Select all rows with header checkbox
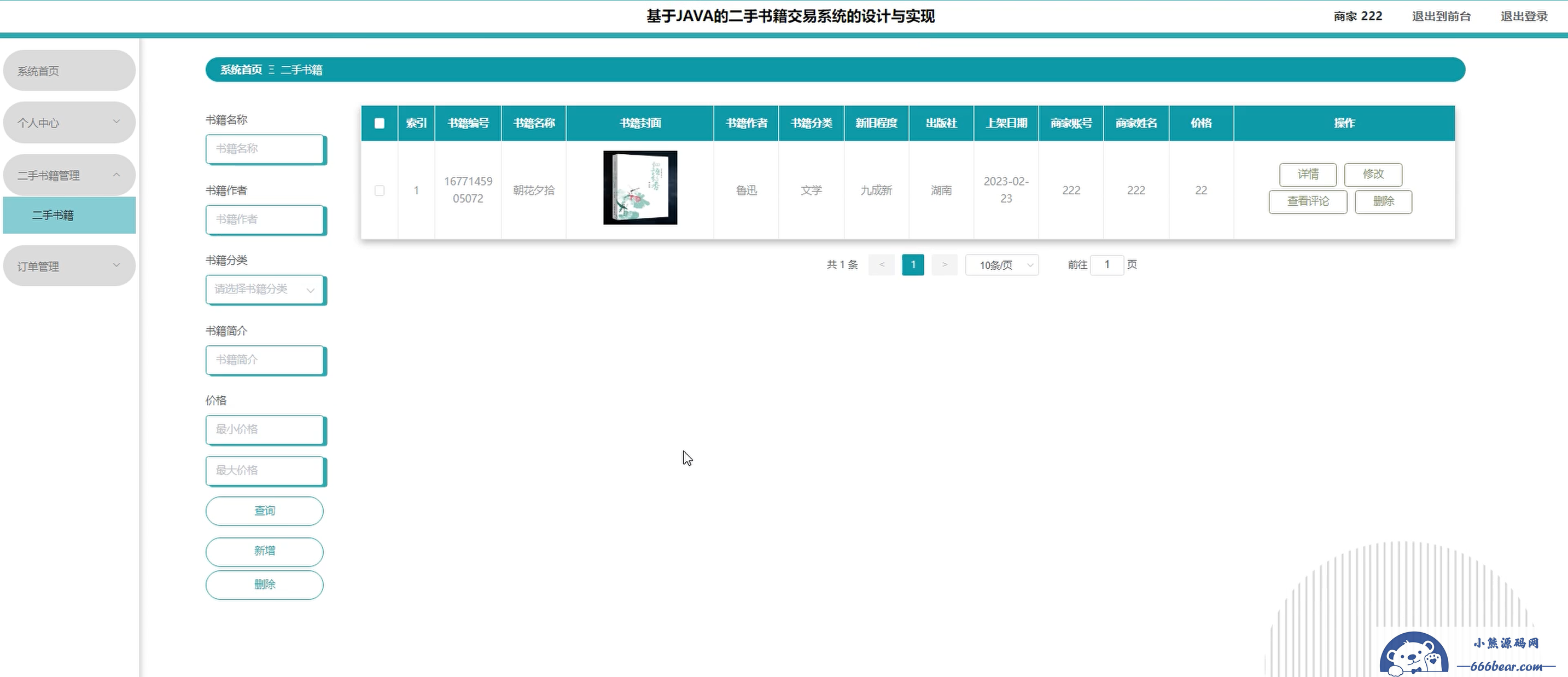Image resolution: width=1568 pixels, height=677 pixels. click(379, 123)
